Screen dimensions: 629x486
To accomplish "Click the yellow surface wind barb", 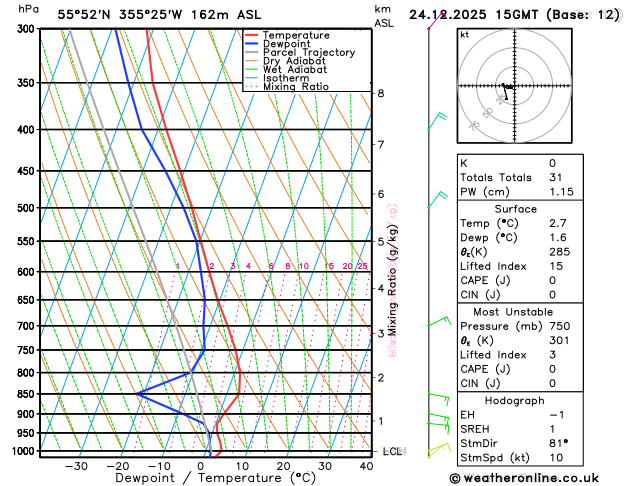I will (435, 453).
